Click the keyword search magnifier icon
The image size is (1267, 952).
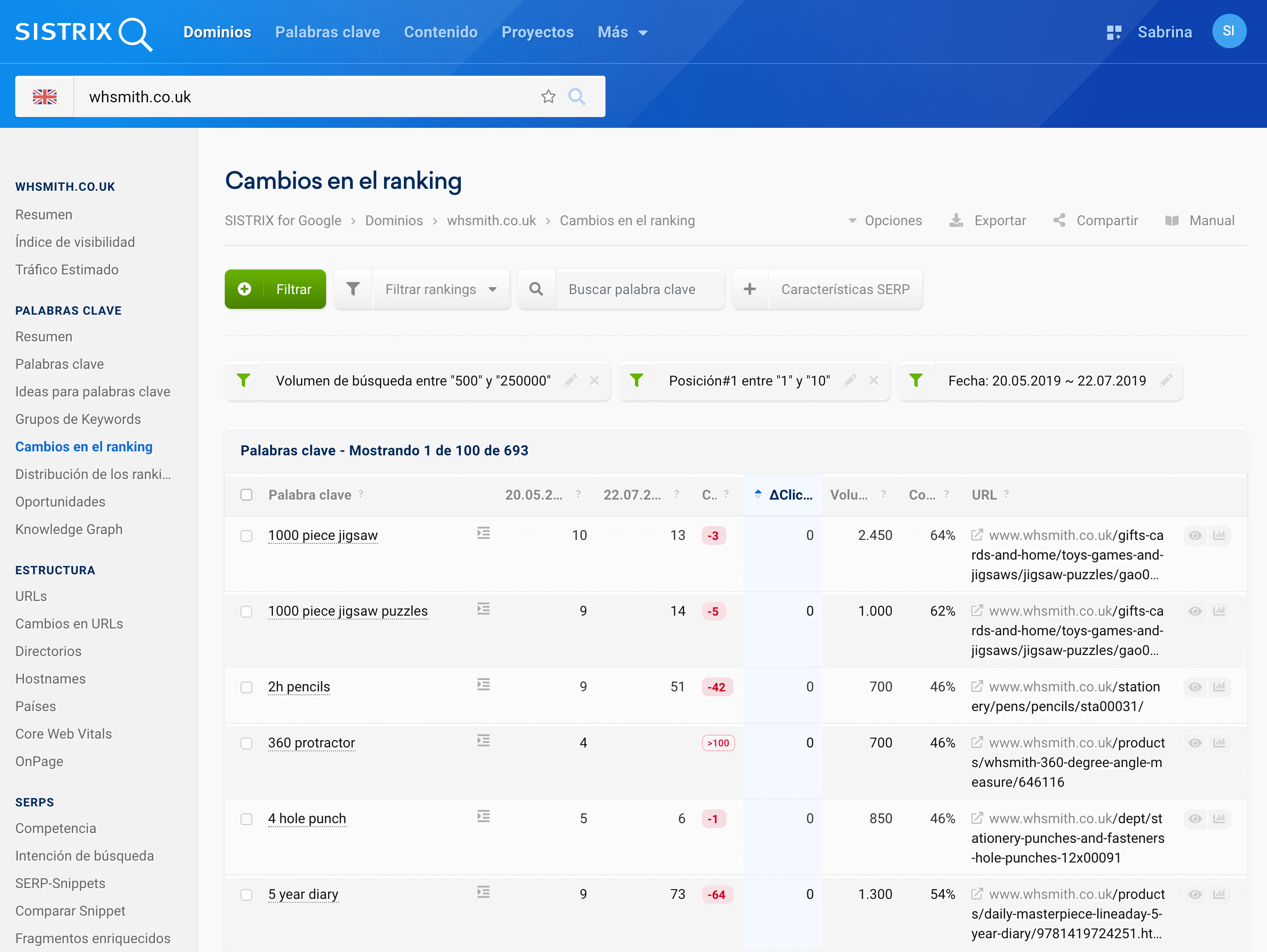click(536, 289)
